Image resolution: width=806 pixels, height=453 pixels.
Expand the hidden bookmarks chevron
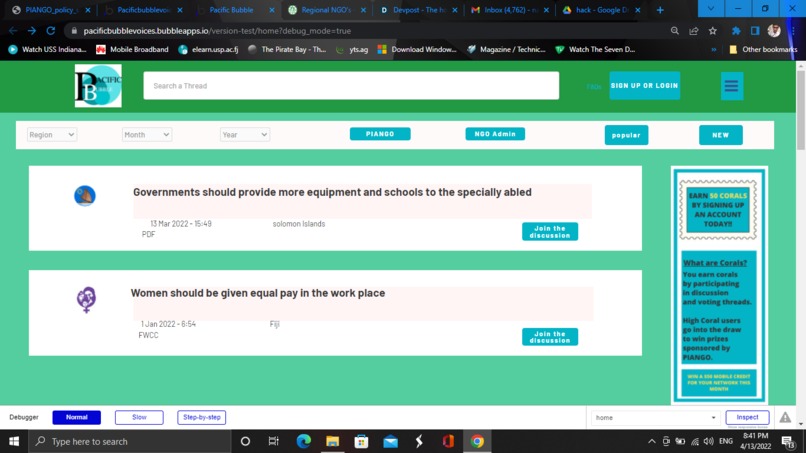coord(713,49)
